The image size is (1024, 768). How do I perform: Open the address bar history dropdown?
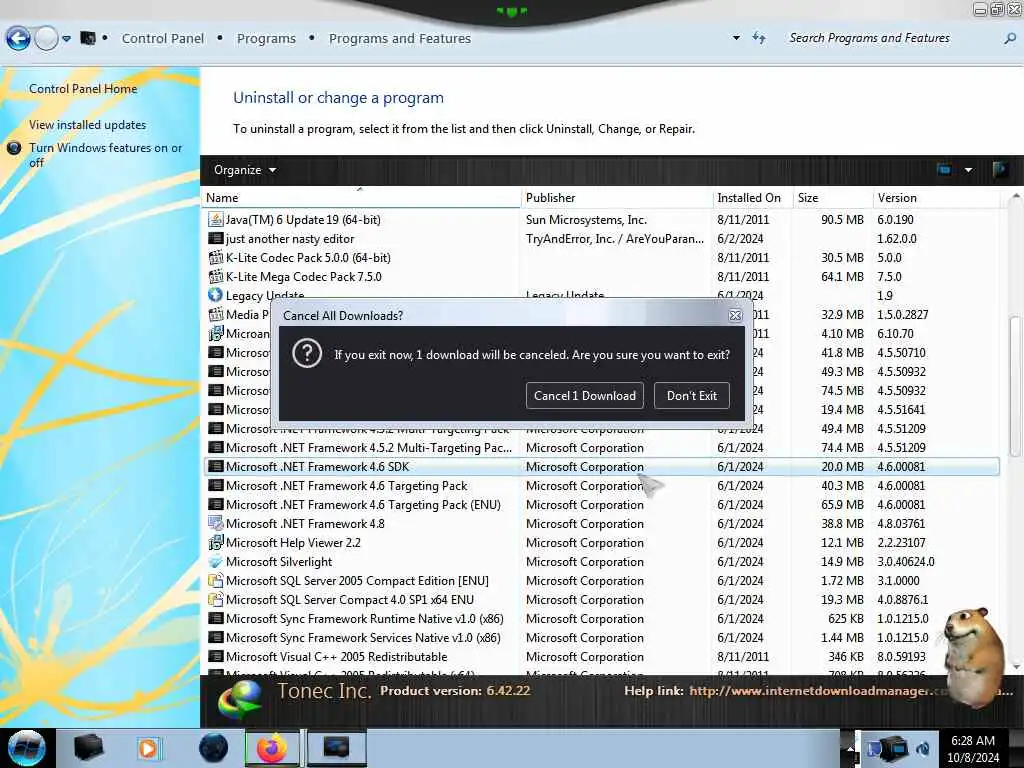tap(736, 38)
